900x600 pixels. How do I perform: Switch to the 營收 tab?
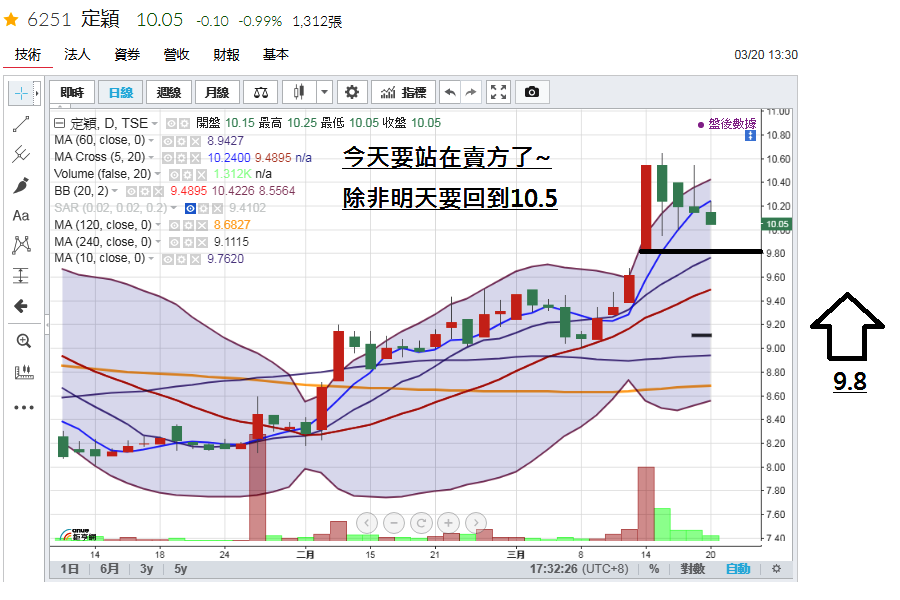176,55
